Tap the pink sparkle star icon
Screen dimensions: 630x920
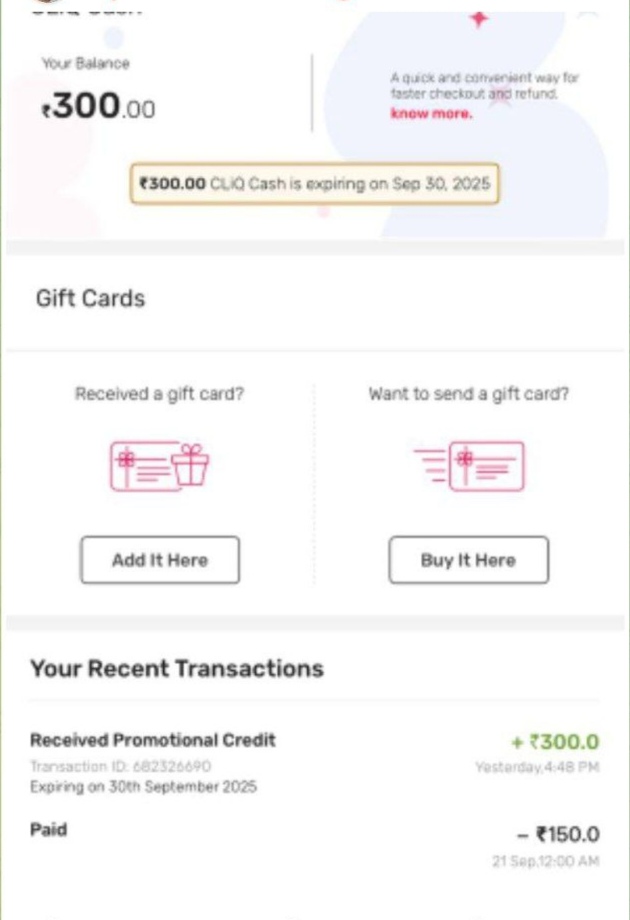(479, 19)
